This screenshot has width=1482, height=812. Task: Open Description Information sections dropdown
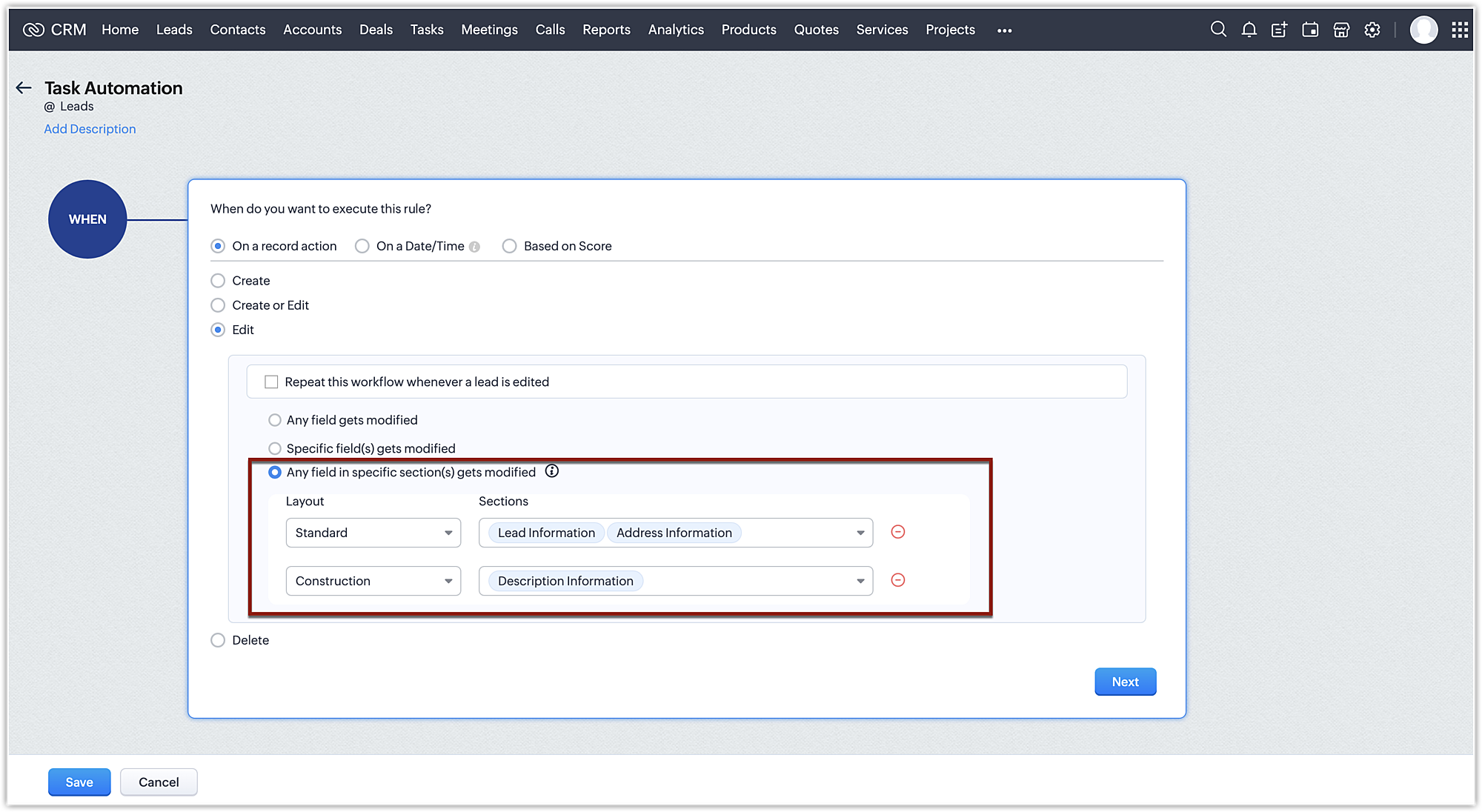tap(860, 581)
